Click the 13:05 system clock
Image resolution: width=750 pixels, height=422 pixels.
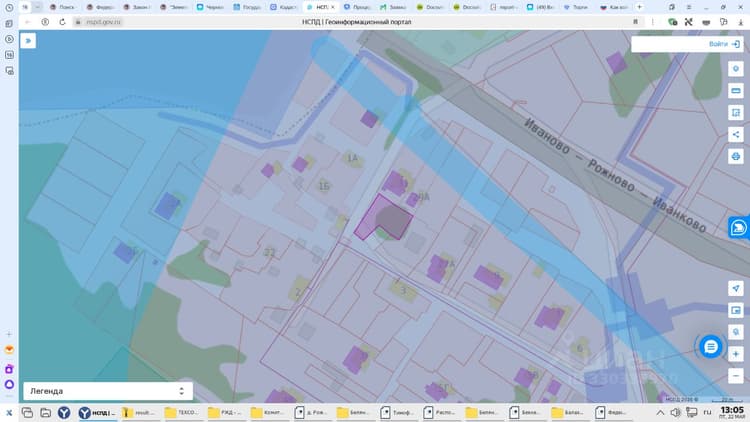[732, 412]
